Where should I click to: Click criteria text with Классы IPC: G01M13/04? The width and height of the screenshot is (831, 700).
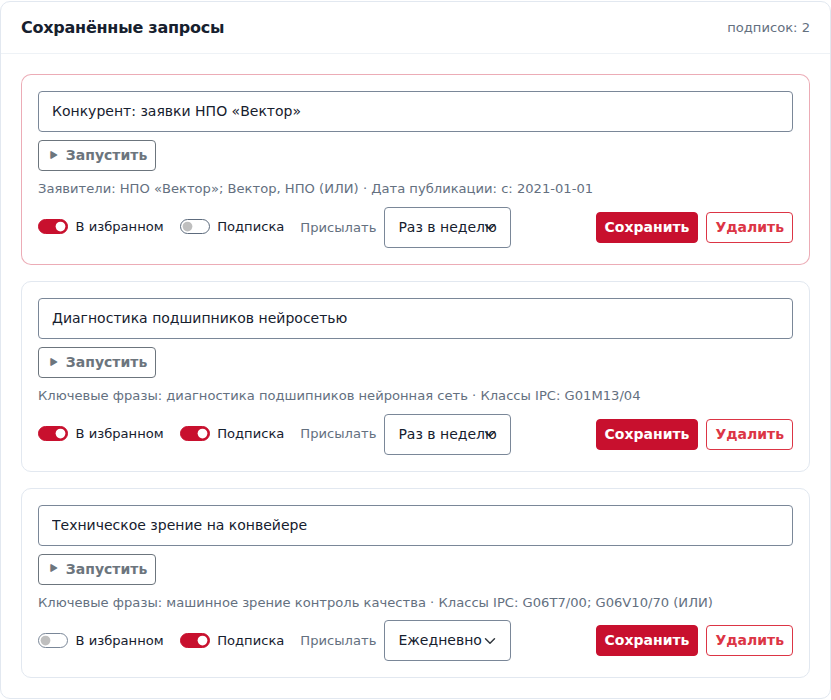click(x=339, y=396)
